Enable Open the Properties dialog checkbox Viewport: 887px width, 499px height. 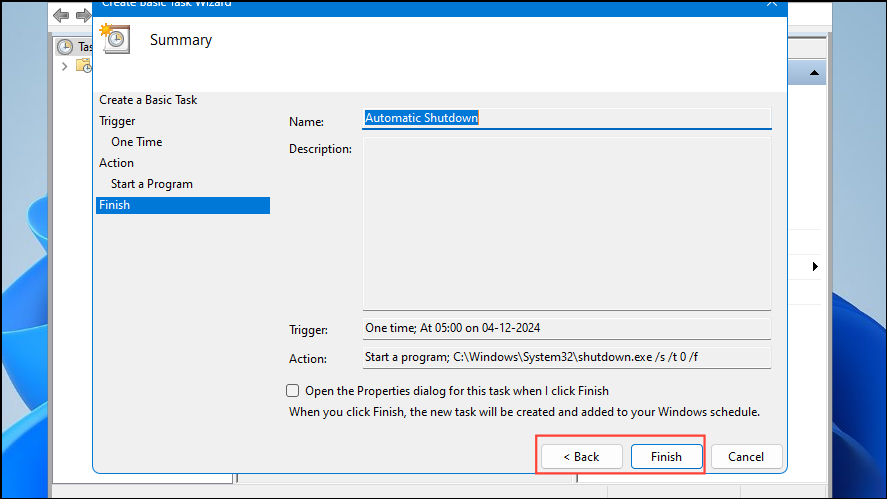[x=293, y=390]
